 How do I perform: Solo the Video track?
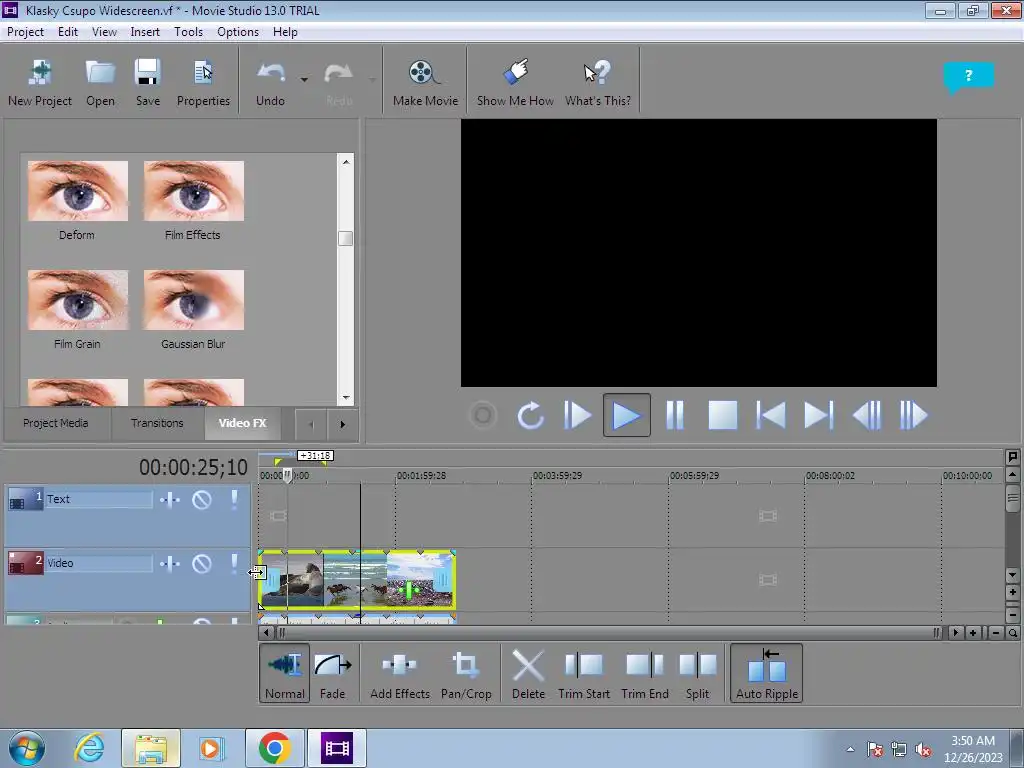[234, 564]
